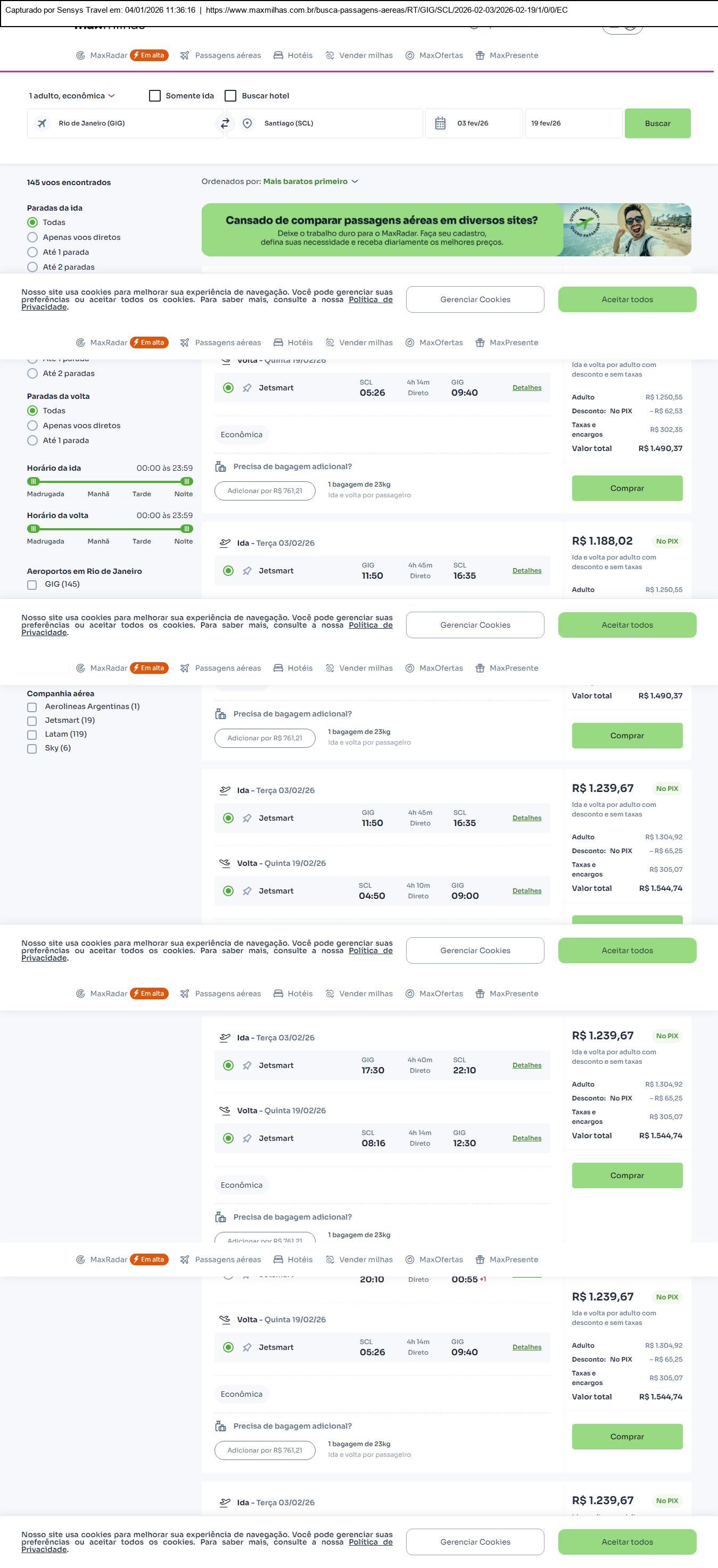The image size is (718, 1568).
Task: Open Detalhes for the flight arriving at 22:10
Action: point(526,1065)
